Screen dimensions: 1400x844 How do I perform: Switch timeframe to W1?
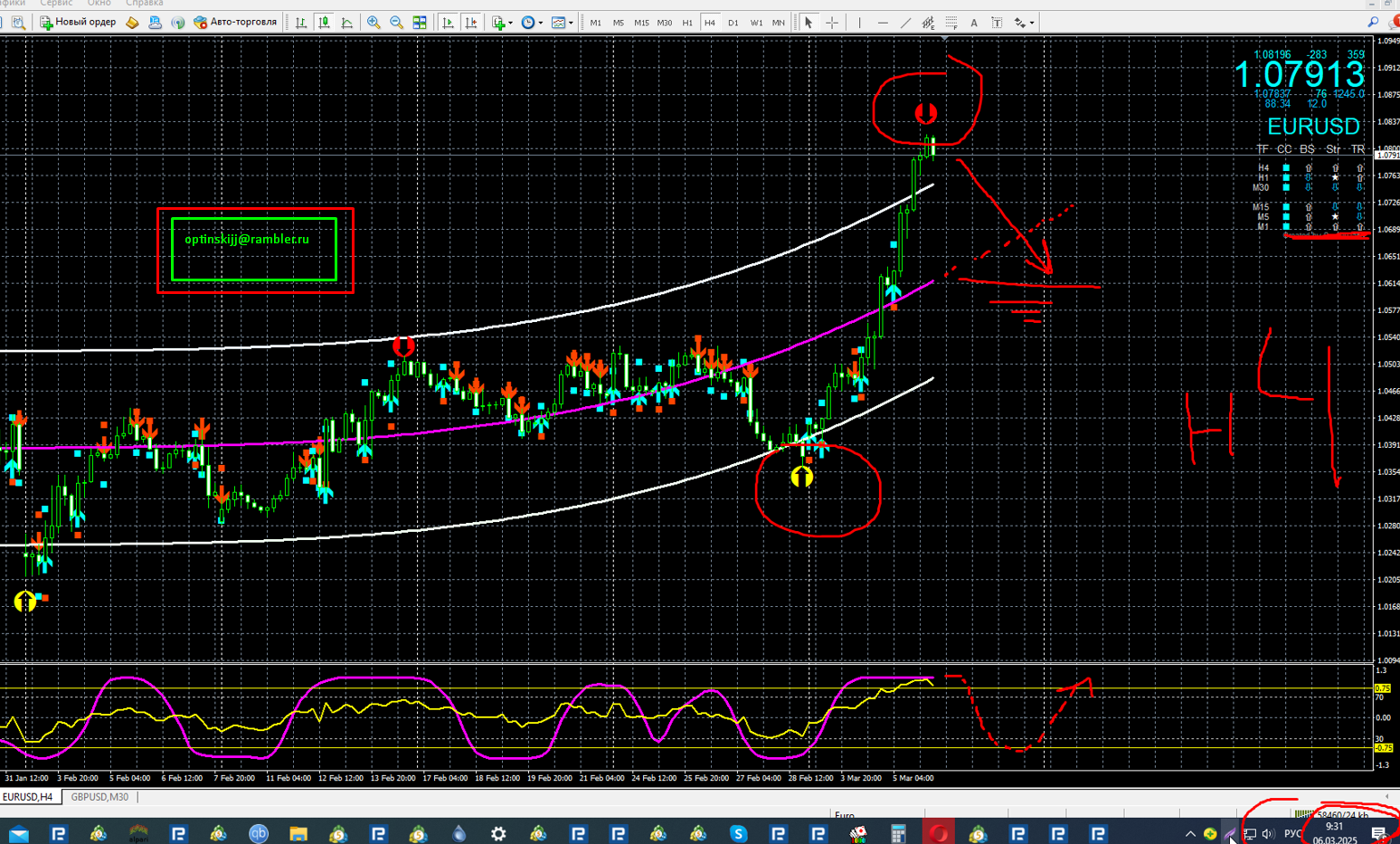[756, 23]
